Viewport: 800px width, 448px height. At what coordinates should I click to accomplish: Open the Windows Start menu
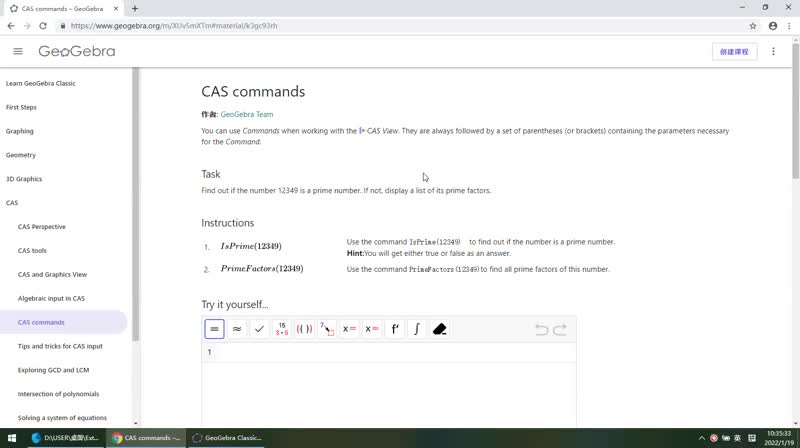click(12, 438)
